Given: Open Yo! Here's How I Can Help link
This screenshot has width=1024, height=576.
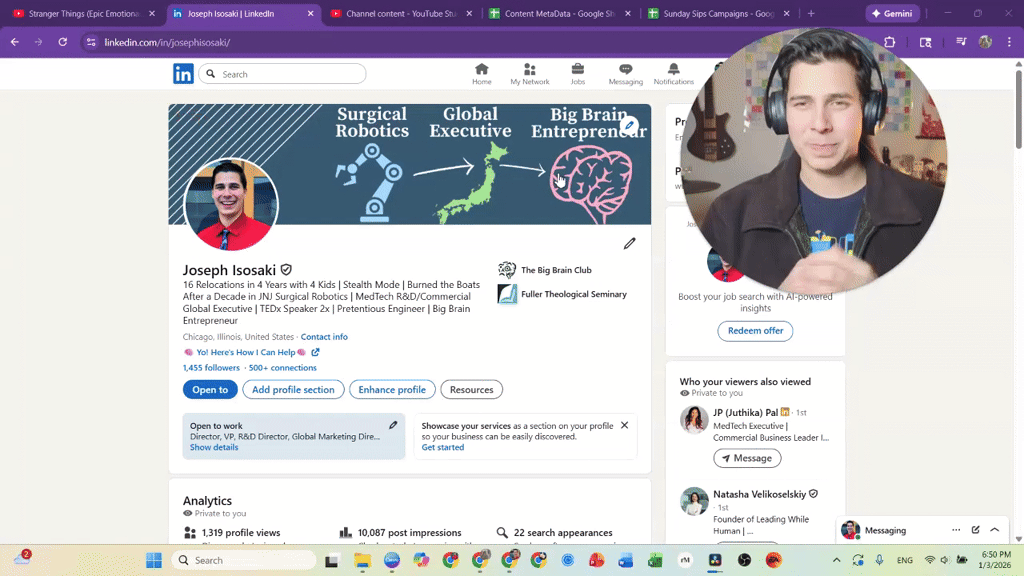Looking at the screenshot, I should tap(246, 352).
